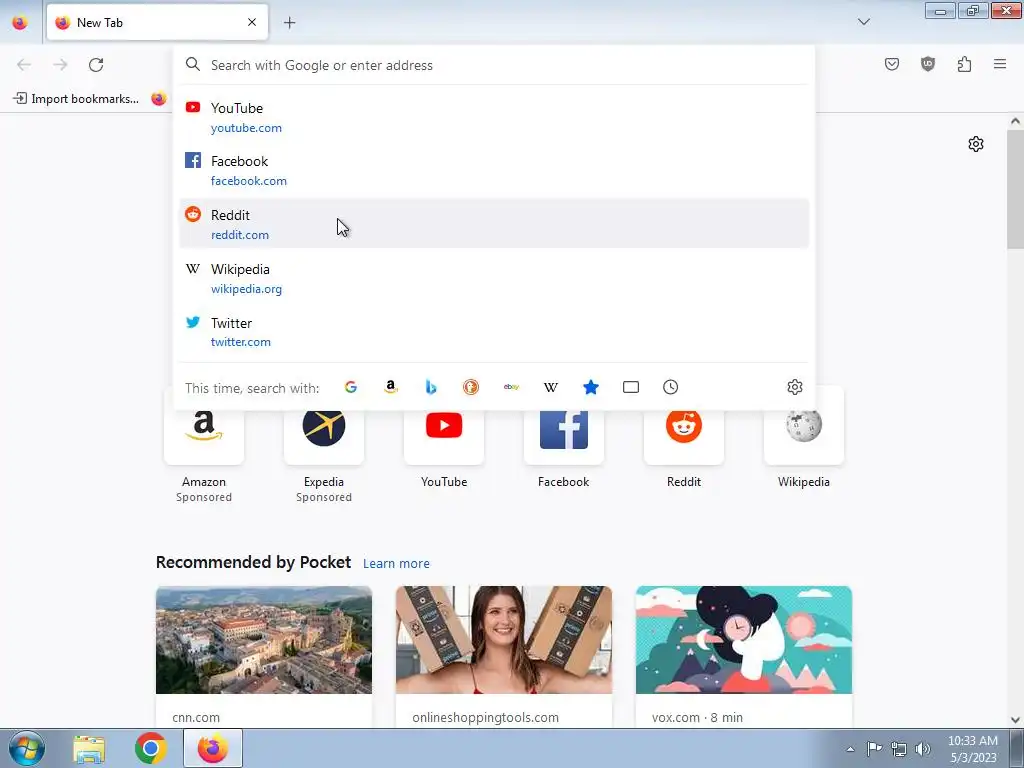Select the Twitter suggestion row
Screen dimensions: 1024x768
(494, 331)
